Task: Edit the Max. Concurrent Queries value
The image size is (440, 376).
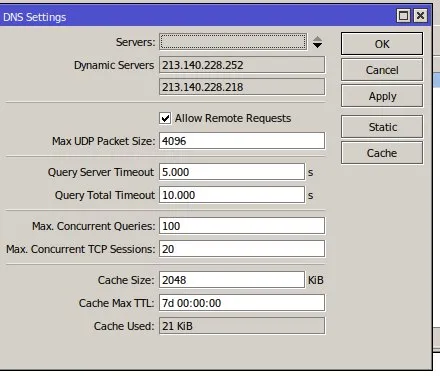Action: click(x=242, y=226)
